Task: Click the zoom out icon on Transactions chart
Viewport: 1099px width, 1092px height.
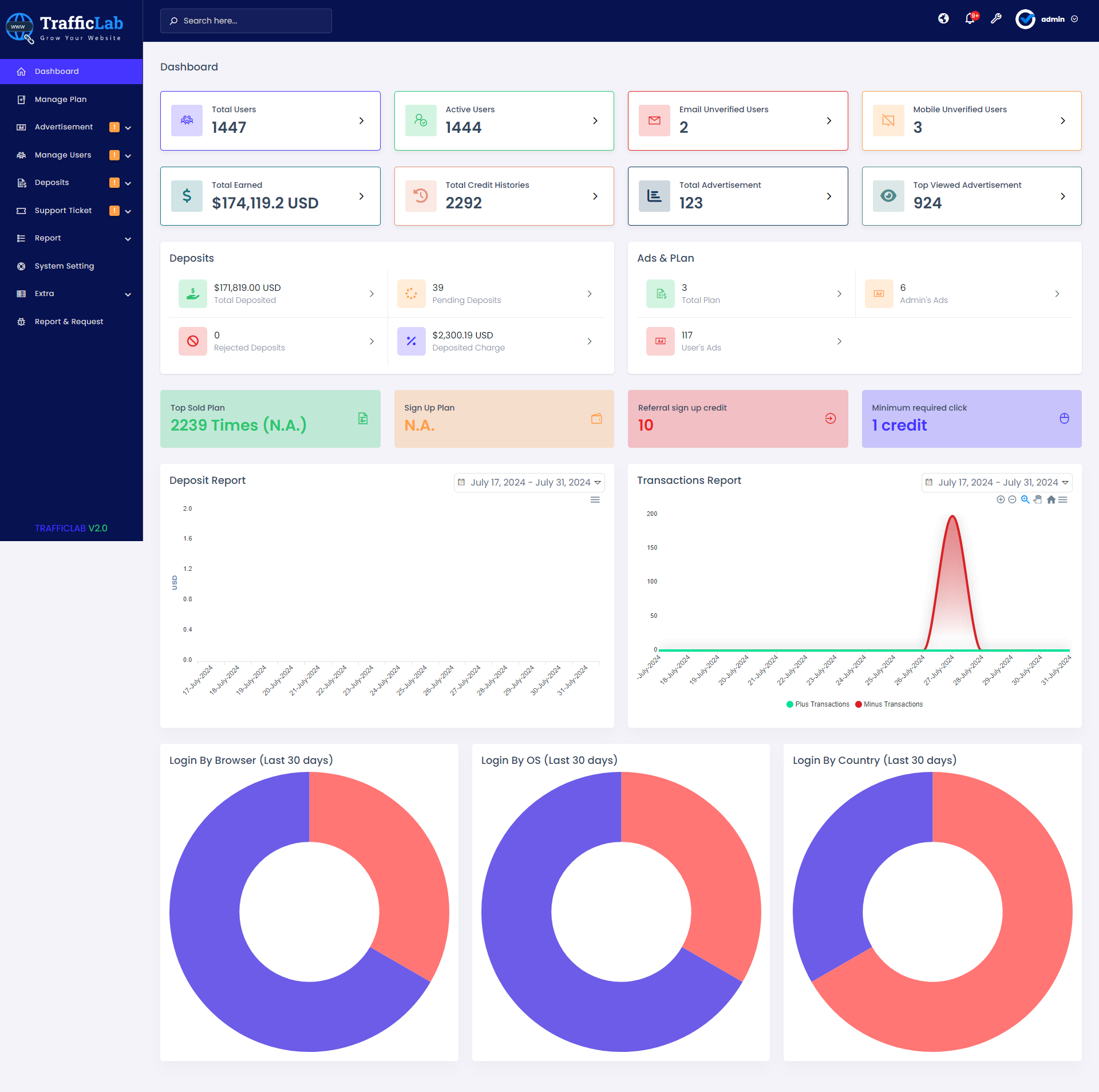Action: (1012, 499)
